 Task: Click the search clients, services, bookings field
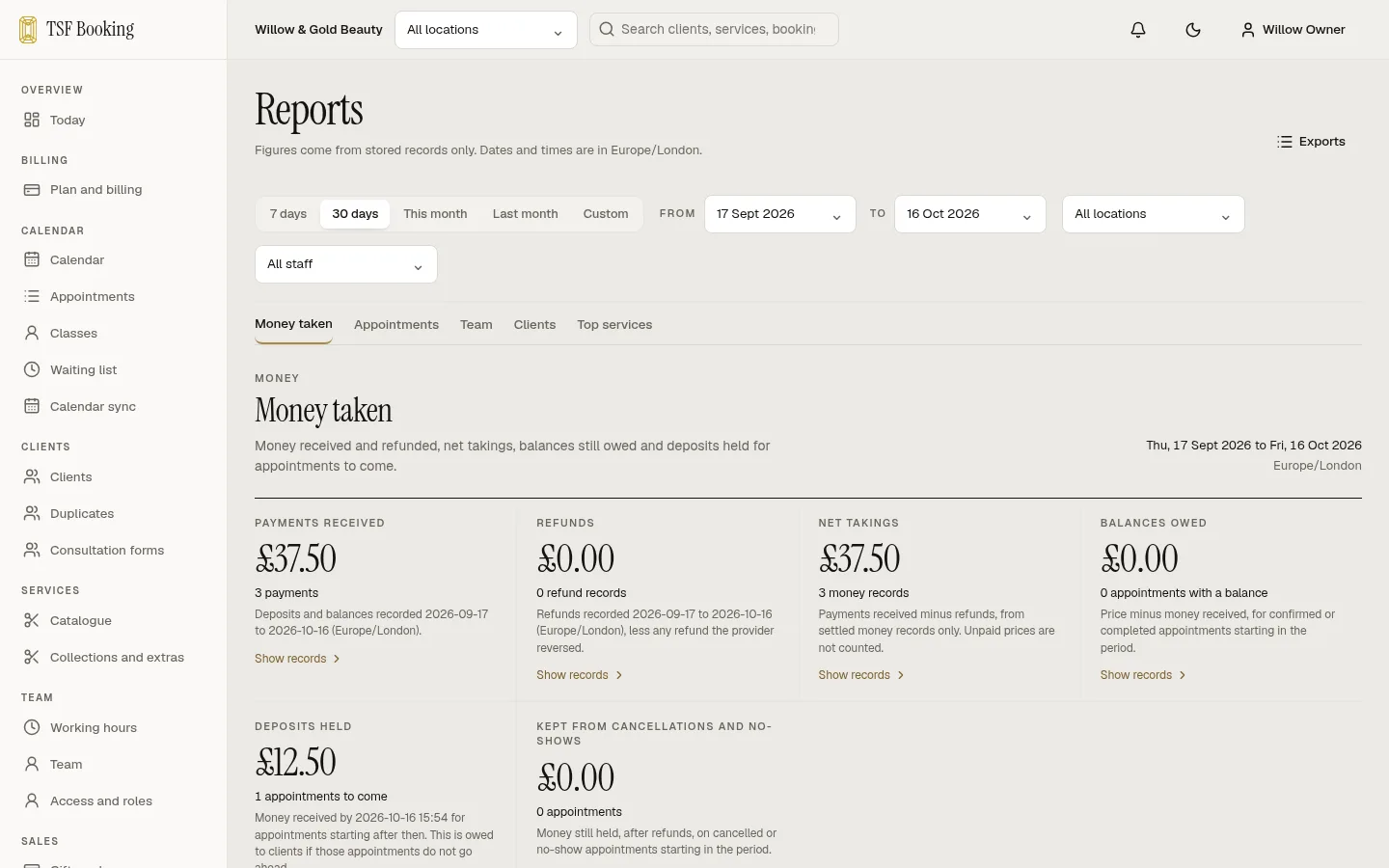[x=714, y=30]
